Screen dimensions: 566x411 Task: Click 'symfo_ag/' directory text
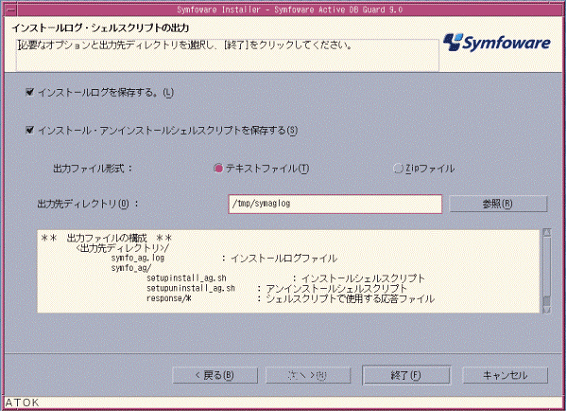131,268
